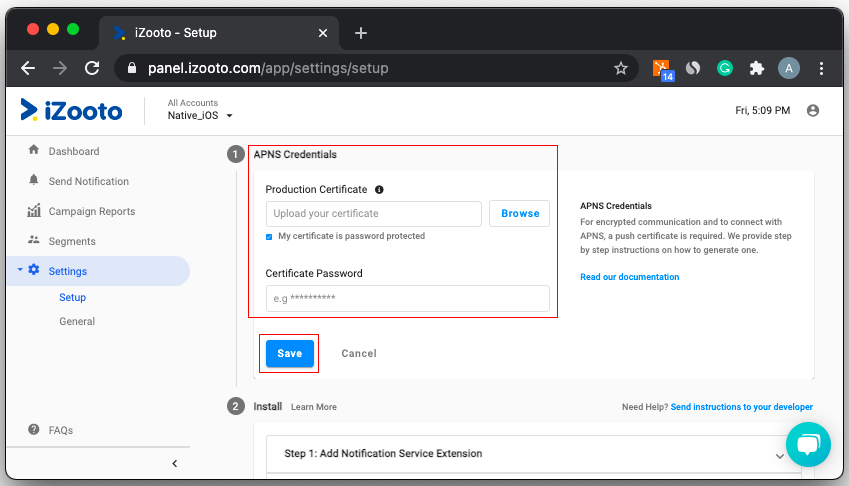
Task: Click Learn More beside Install
Action: tap(314, 406)
